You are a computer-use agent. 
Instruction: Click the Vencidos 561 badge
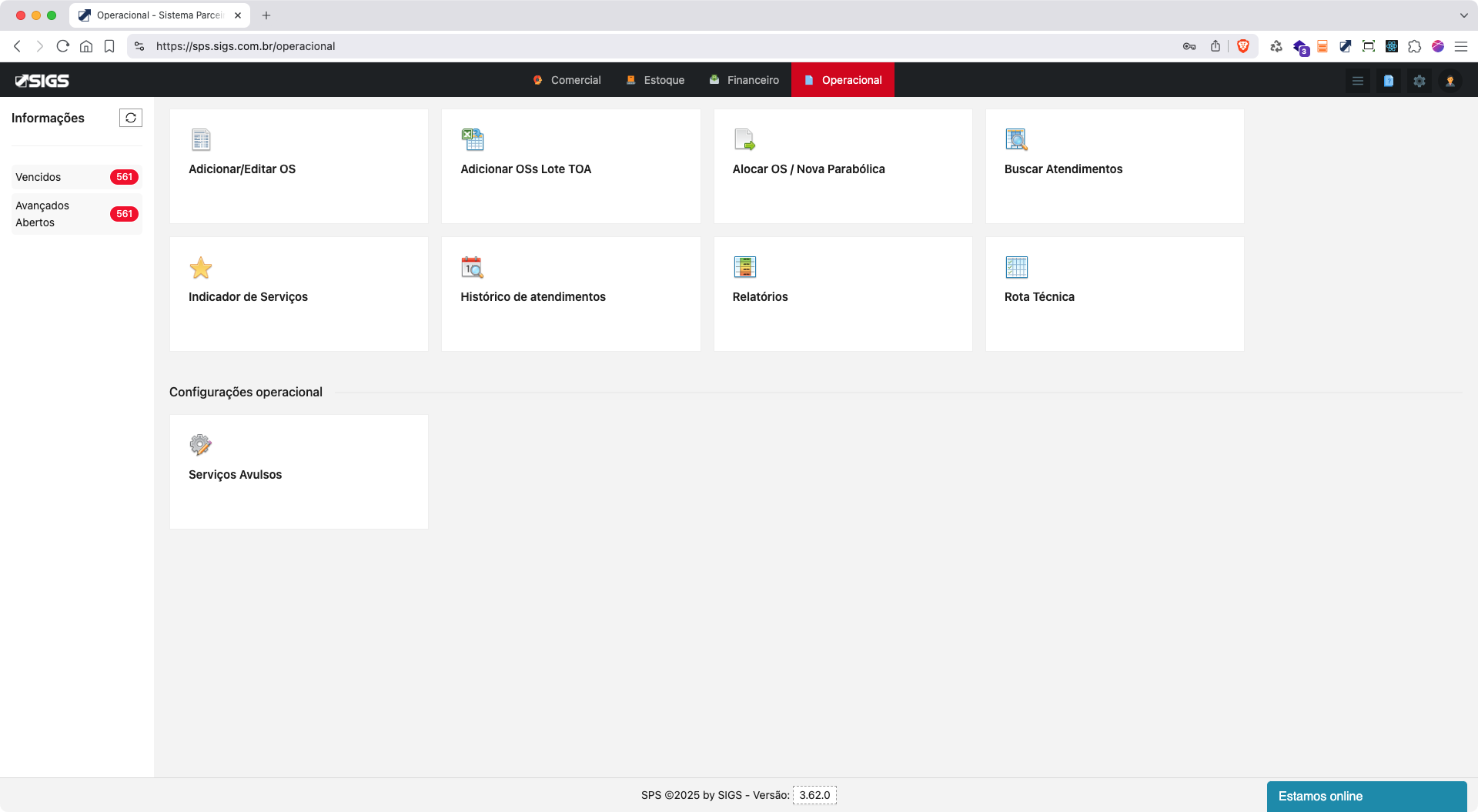pyautogui.click(x=124, y=177)
